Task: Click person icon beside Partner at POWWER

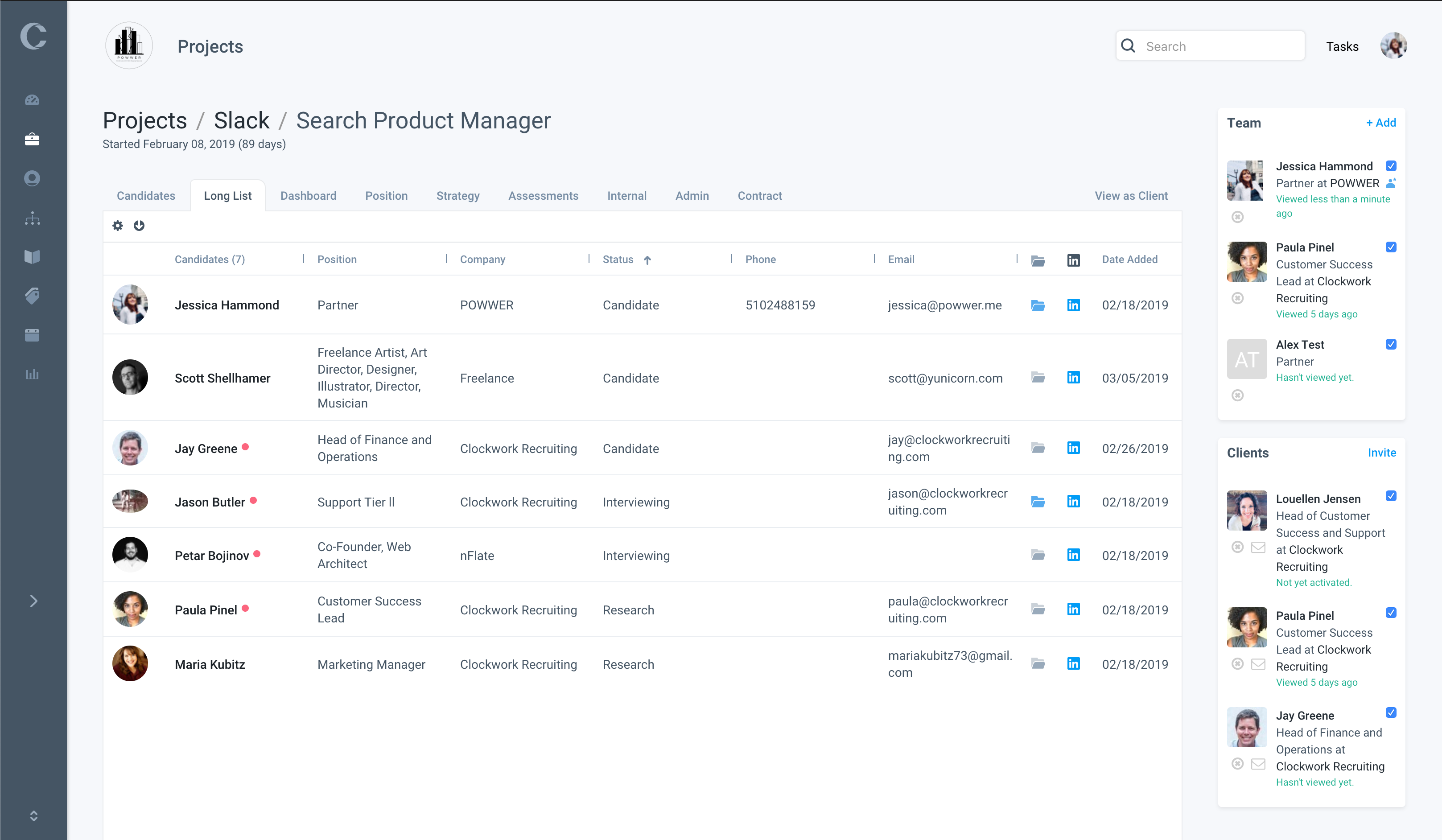Action: tap(1391, 183)
